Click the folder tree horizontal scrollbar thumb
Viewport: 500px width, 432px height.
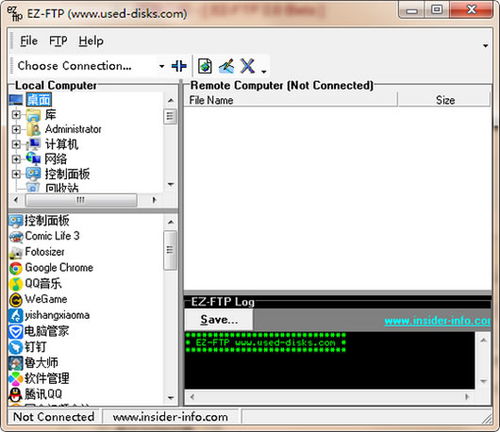[x=81, y=200]
